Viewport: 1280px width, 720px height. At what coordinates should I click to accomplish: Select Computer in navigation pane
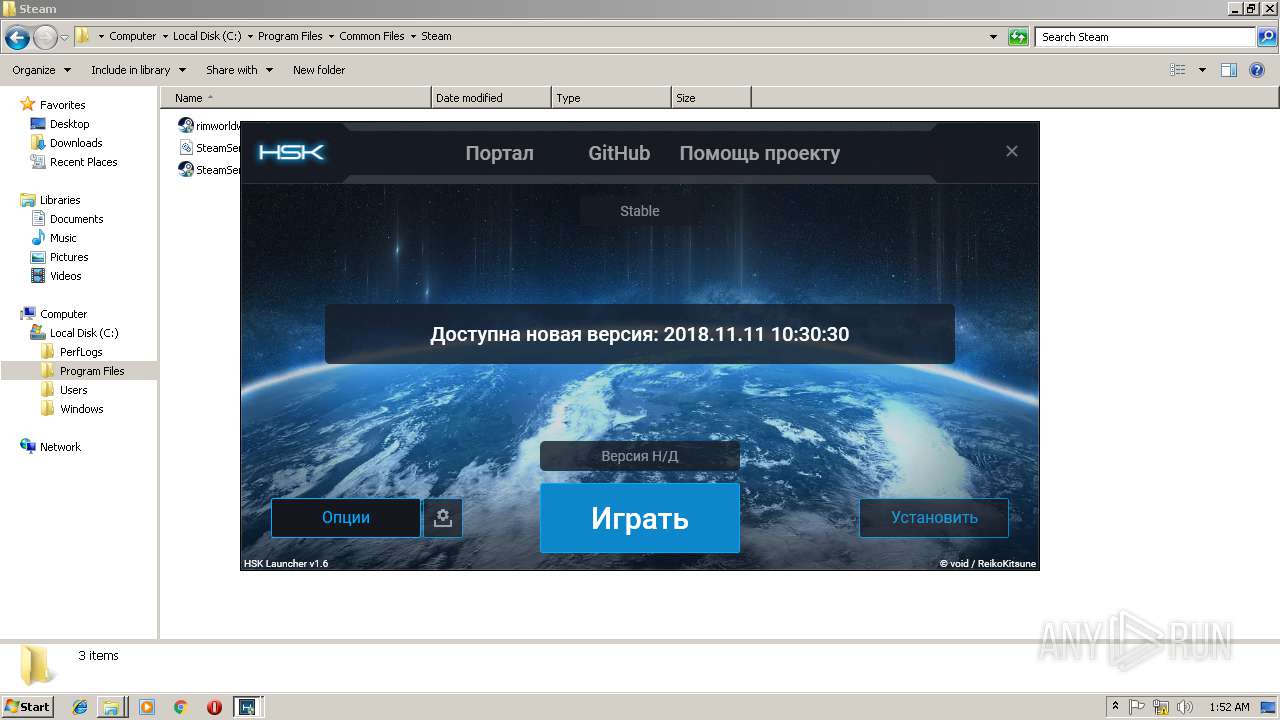[63, 314]
